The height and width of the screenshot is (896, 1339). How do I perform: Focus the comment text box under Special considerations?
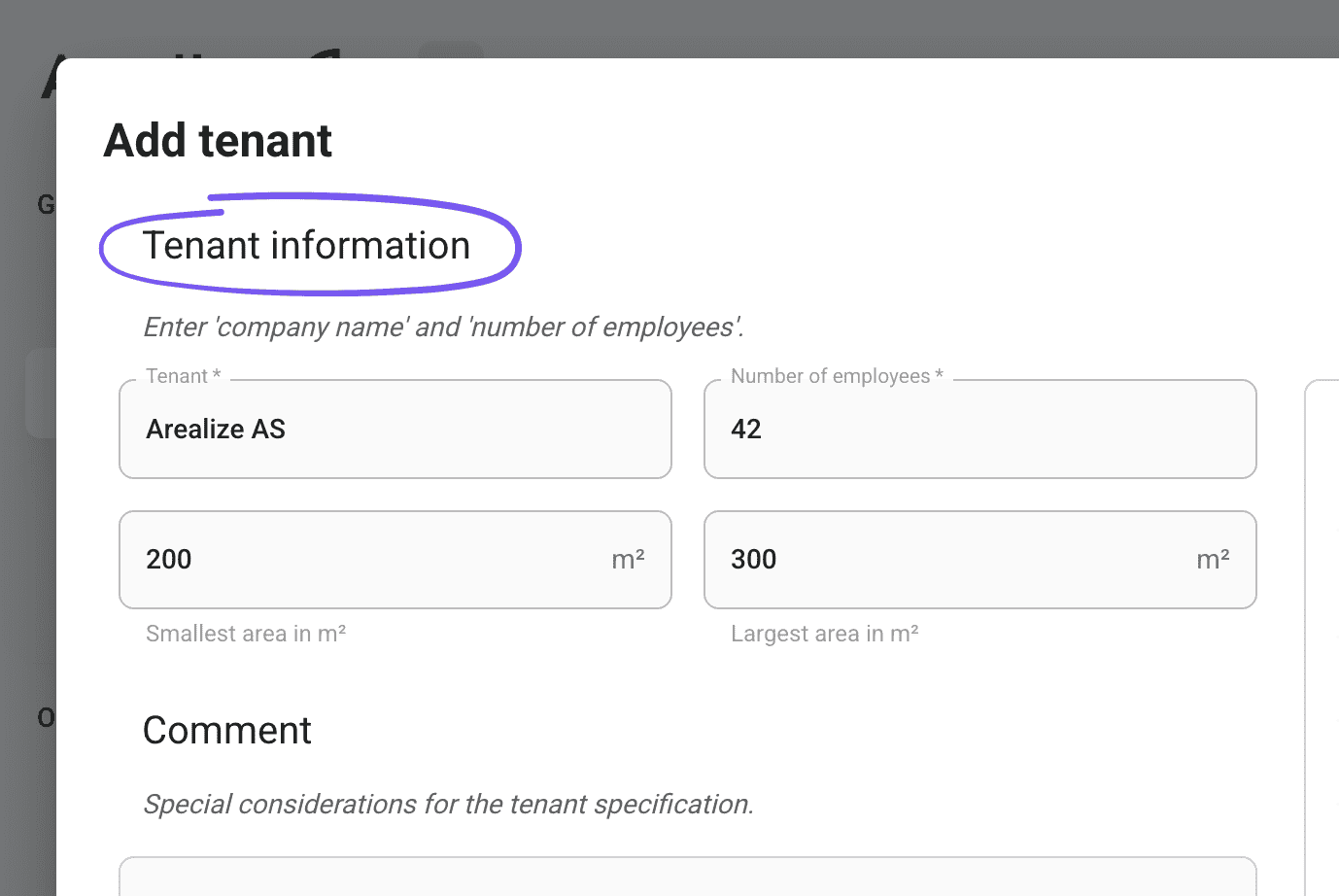point(688,877)
